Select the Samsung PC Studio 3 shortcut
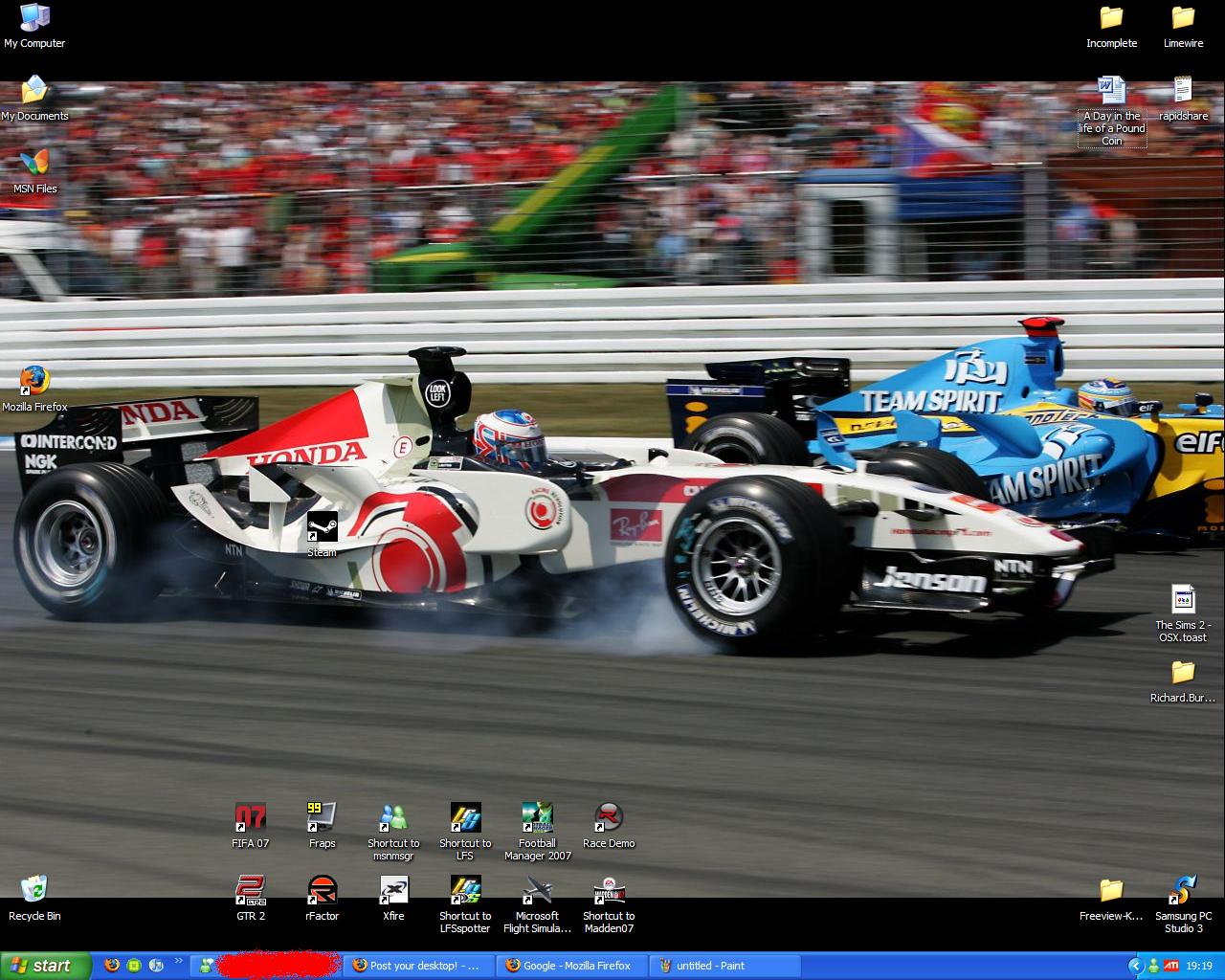Image resolution: width=1225 pixels, height=980 pixels. pos(1183,904)
